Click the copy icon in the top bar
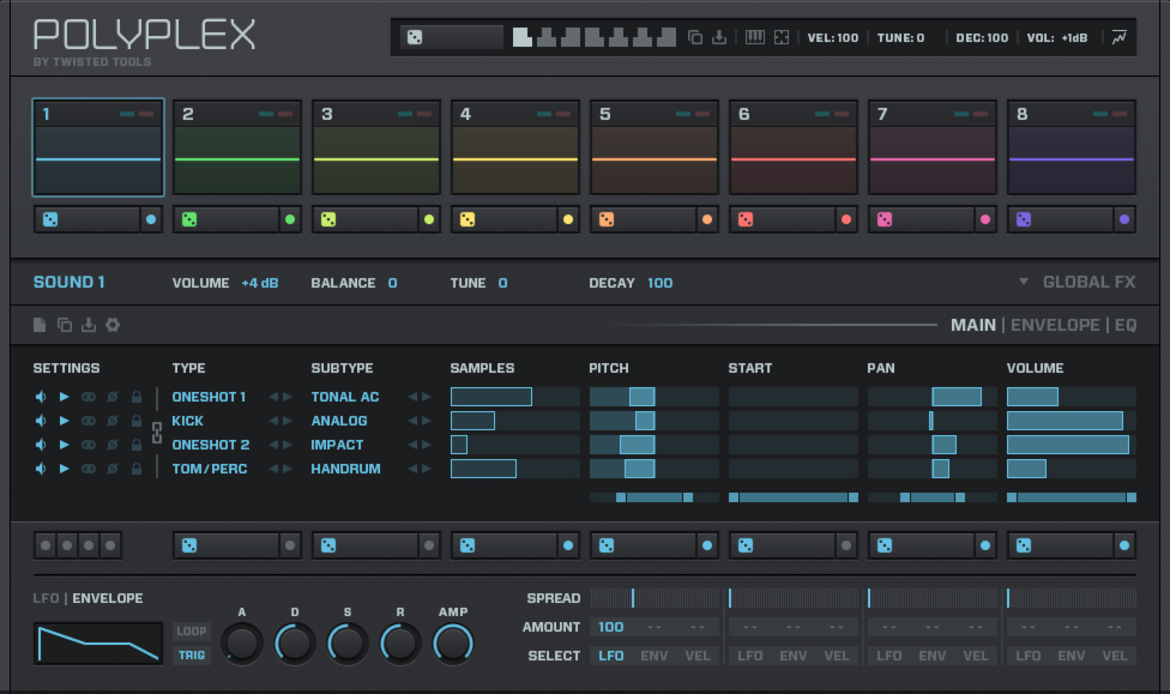This screenshot has height=694, width=1170. 695,37
